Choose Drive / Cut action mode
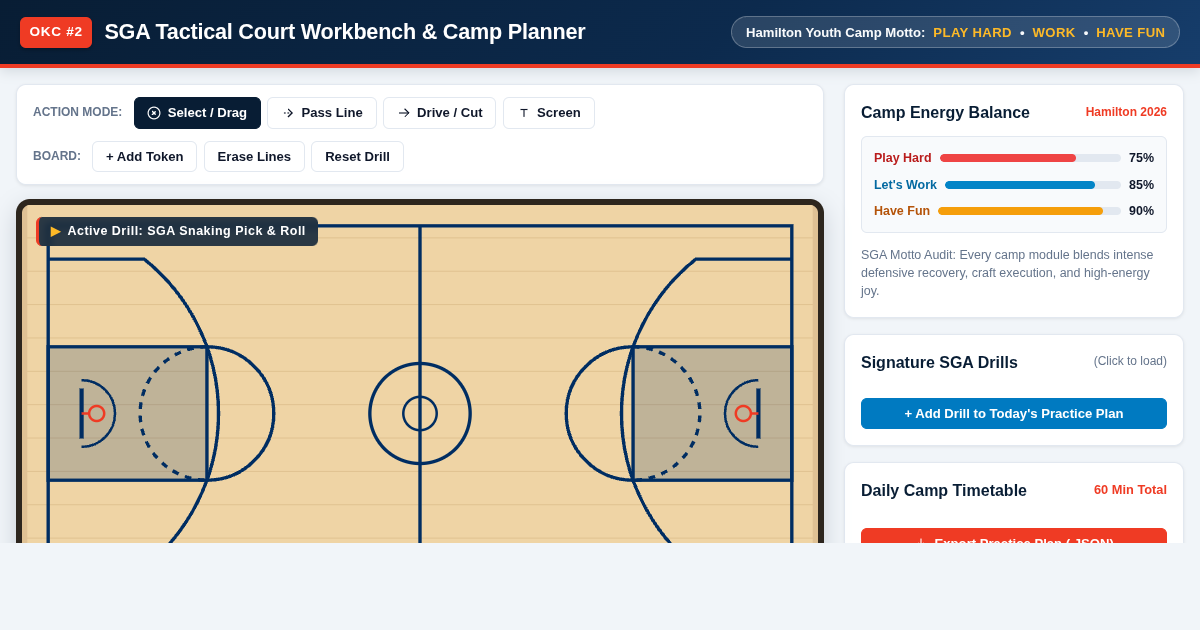 point(439,113)
